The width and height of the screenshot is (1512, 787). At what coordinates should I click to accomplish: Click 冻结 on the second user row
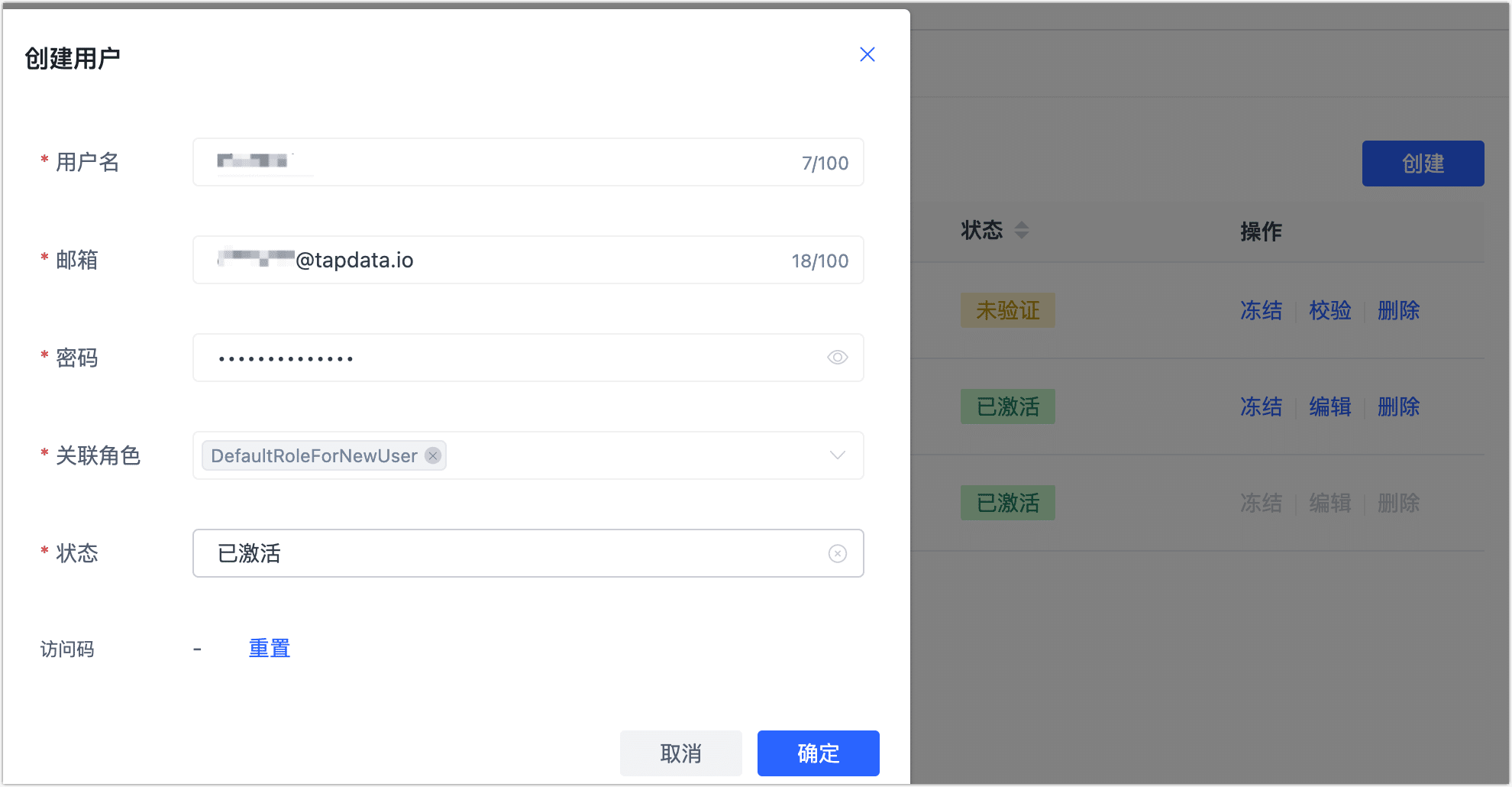point(1261,406)
